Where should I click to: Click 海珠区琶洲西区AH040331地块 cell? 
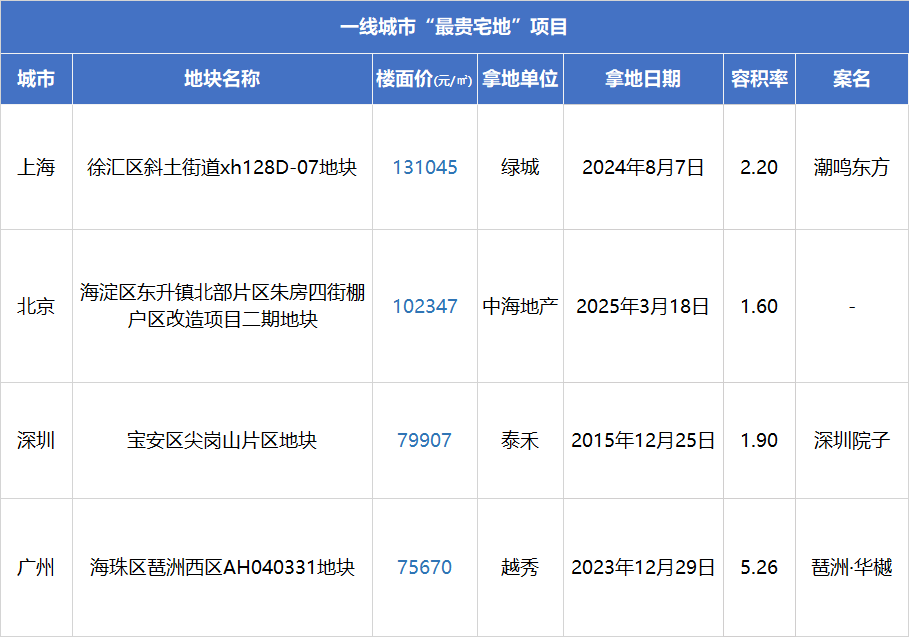point(222,567)
